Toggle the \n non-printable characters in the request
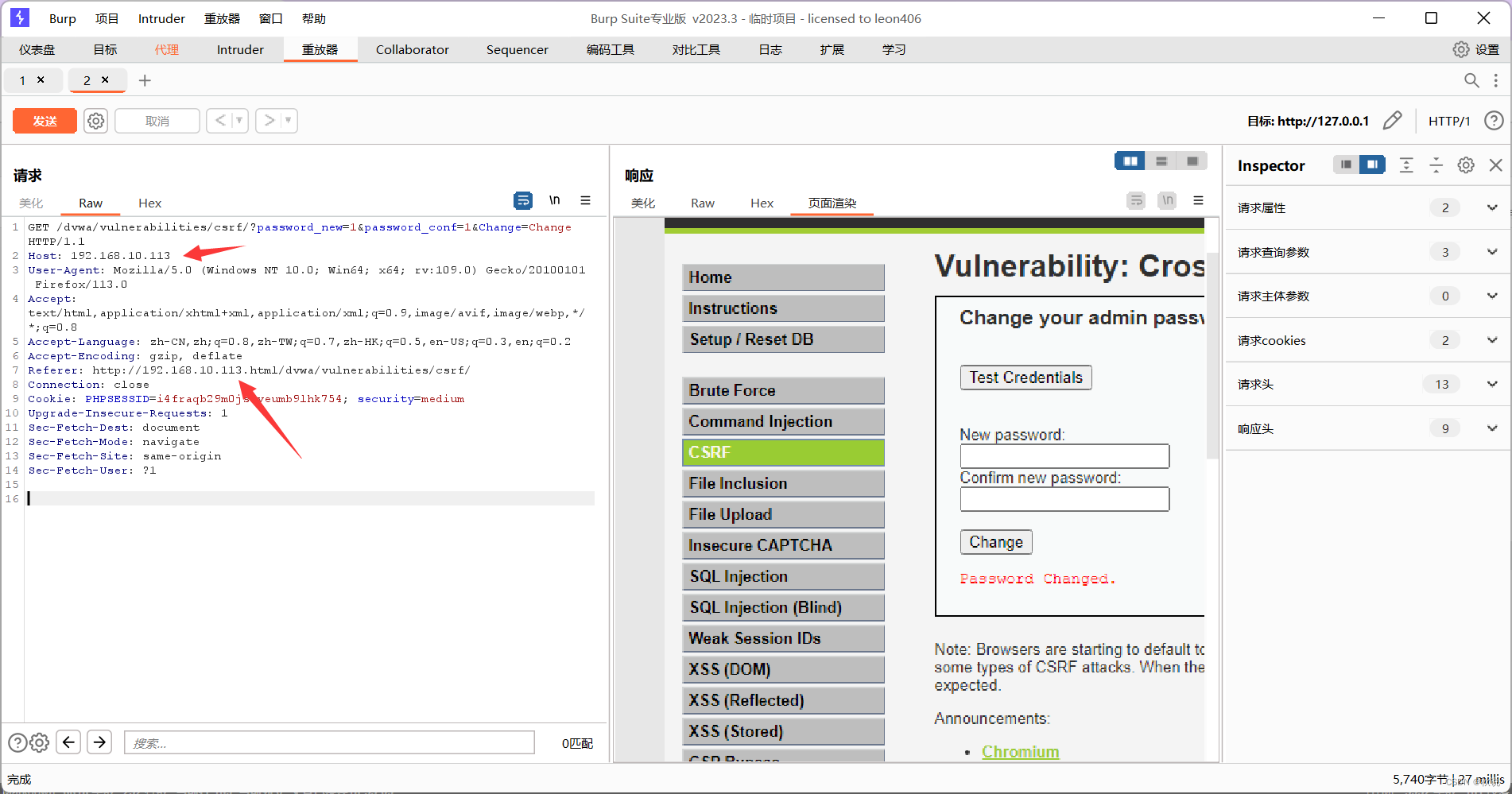Screen dimensions: 1512x794 555,200
